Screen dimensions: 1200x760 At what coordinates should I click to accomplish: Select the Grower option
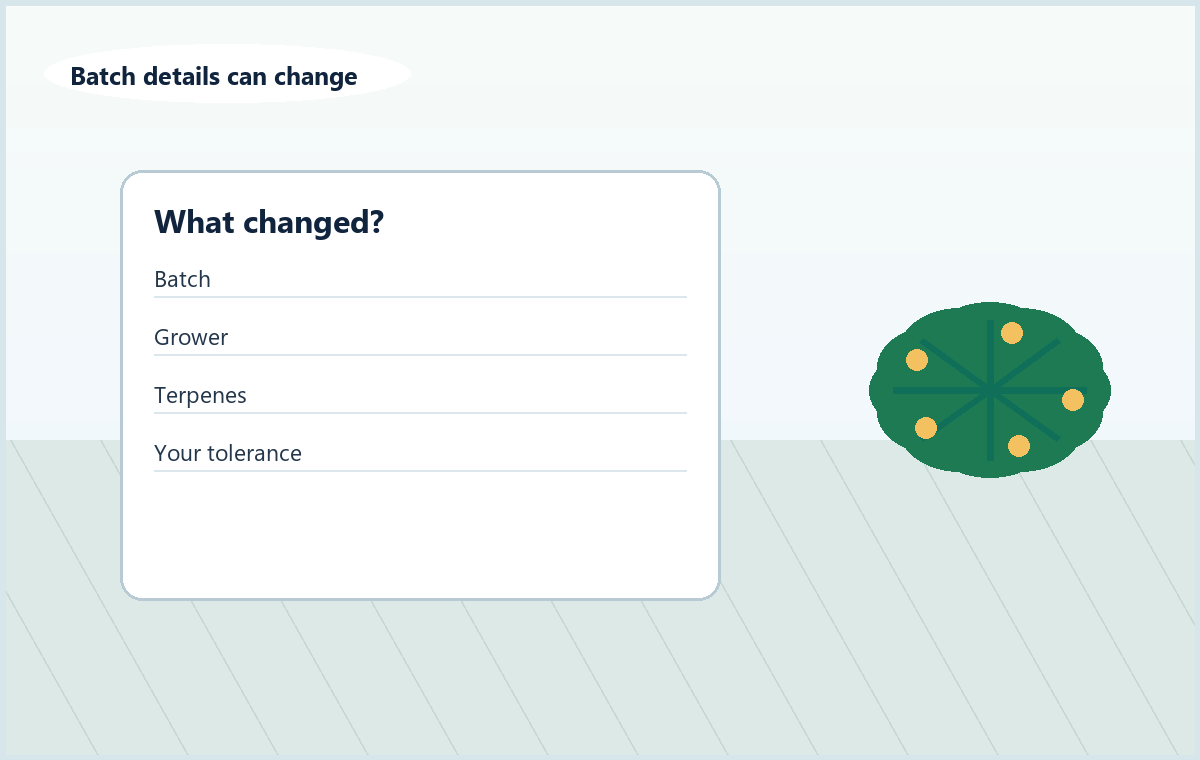pos(420,338)
